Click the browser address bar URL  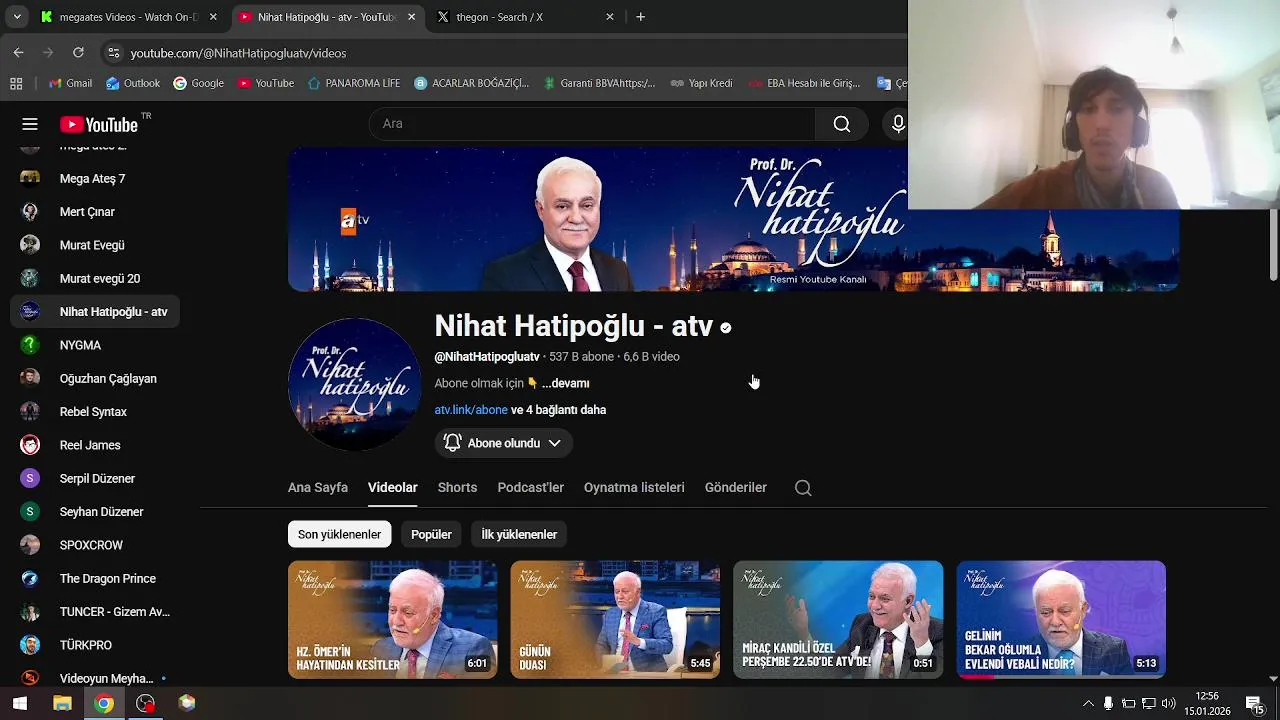point(238,53)
